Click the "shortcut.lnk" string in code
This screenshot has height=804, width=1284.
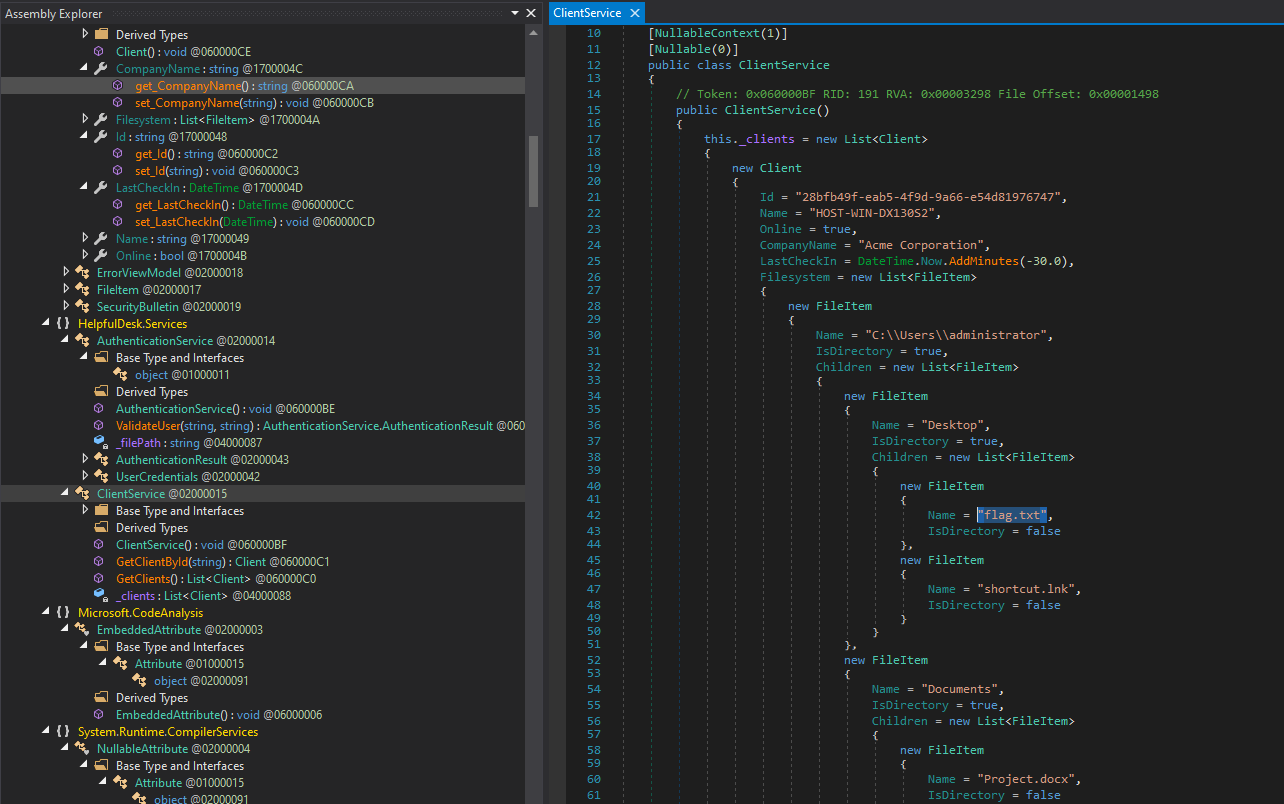(1030, 589)
